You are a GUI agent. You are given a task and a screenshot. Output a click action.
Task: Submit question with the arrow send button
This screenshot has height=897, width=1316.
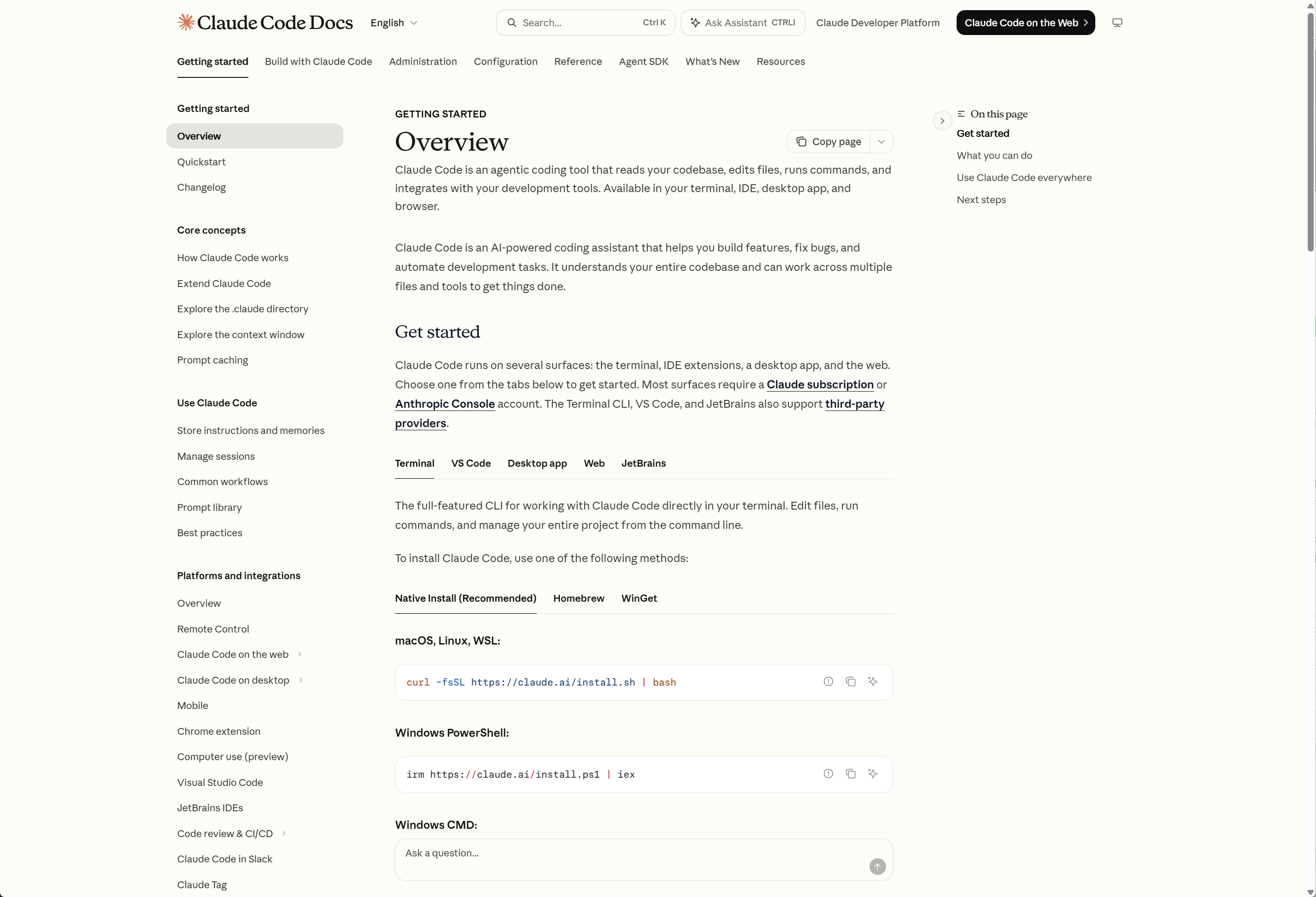877,867
